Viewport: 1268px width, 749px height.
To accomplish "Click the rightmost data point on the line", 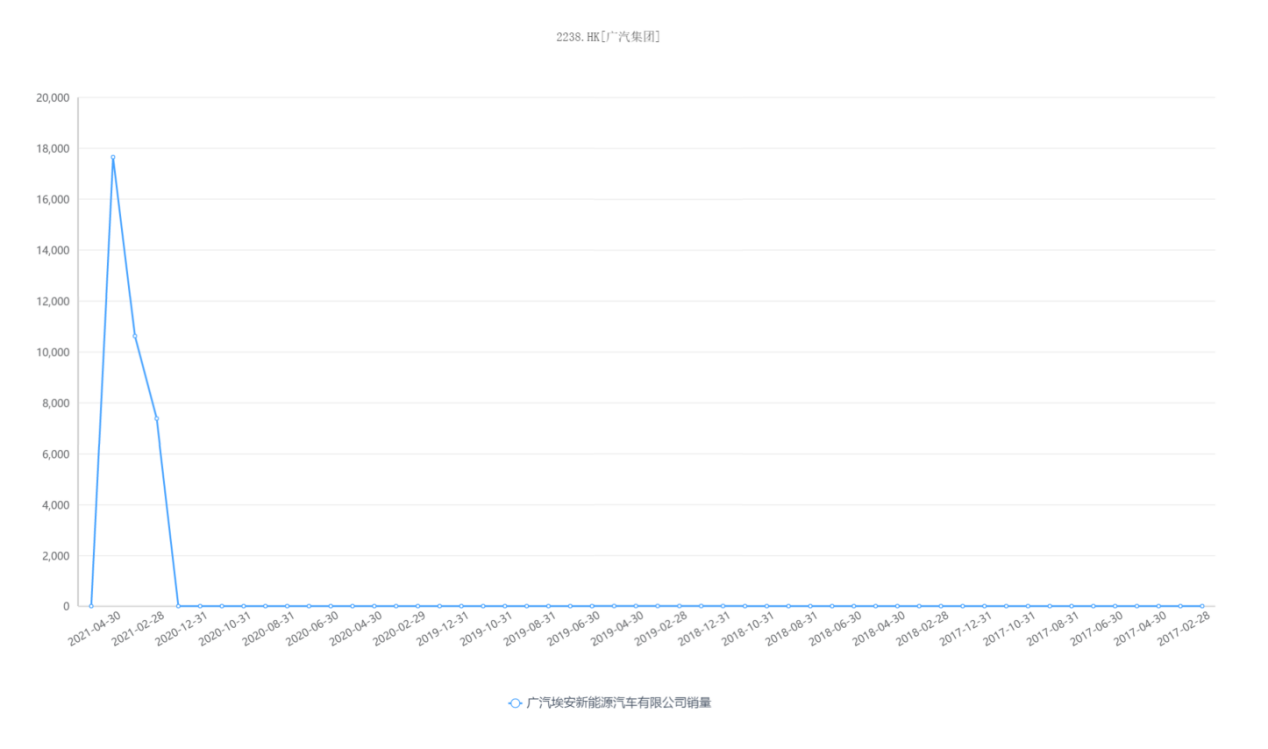I will tap(1202, 606).
